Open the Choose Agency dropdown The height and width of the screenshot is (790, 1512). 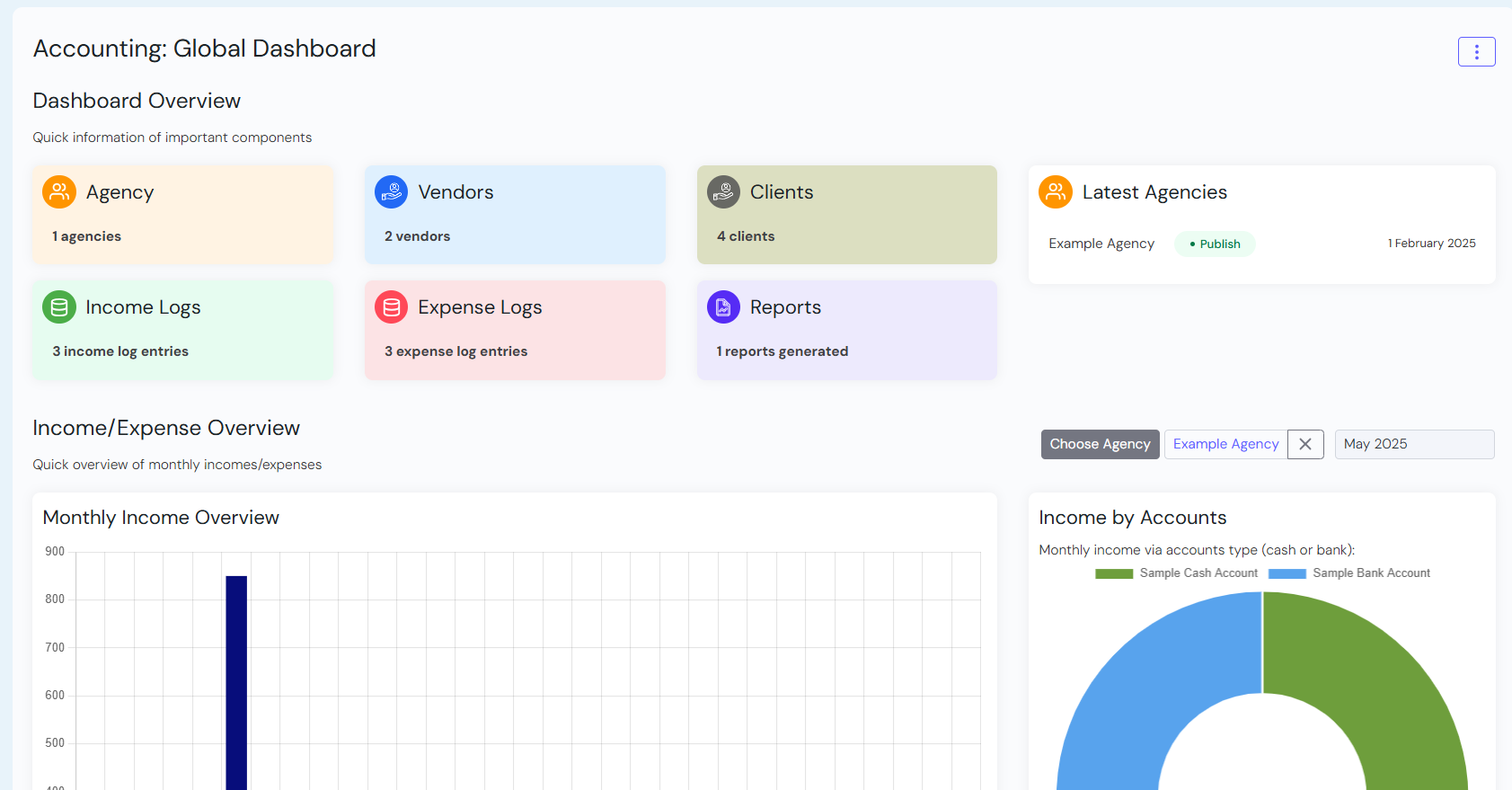coord(1100,444)
